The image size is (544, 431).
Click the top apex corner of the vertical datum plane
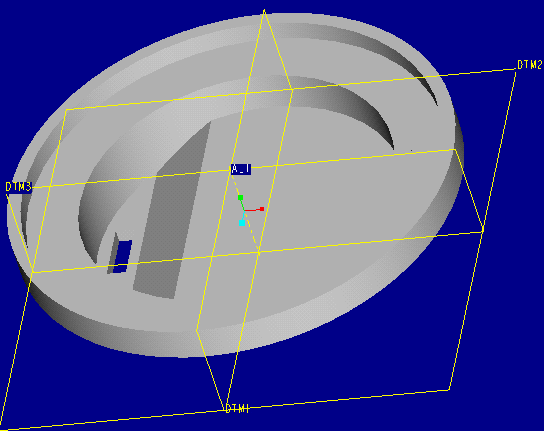click(x=264, y=10)
